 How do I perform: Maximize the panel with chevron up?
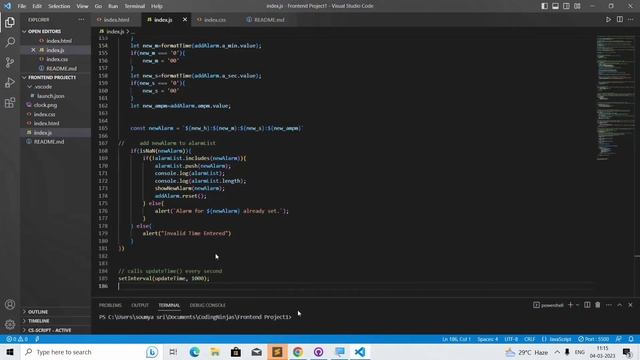620,305
